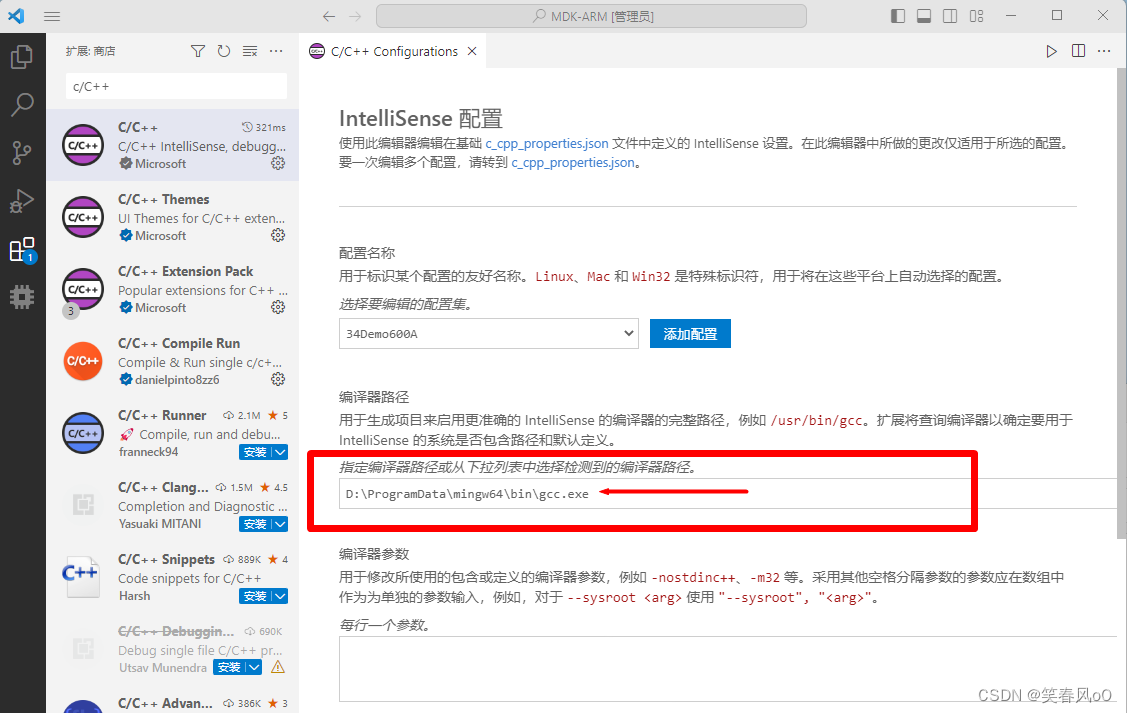
Task: Open the Extensions view icon
Action: 22,249
